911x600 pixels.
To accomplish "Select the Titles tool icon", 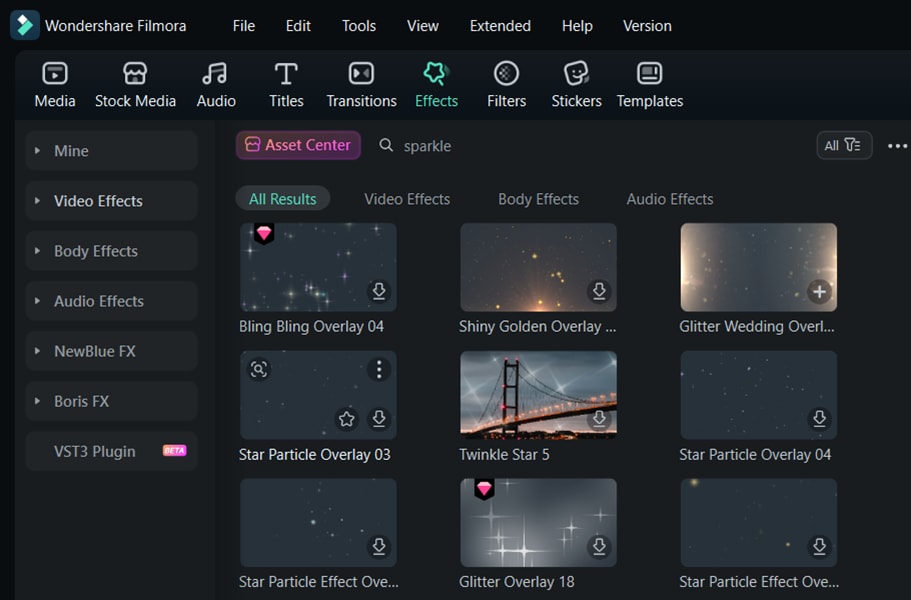I will click(286, 74).
